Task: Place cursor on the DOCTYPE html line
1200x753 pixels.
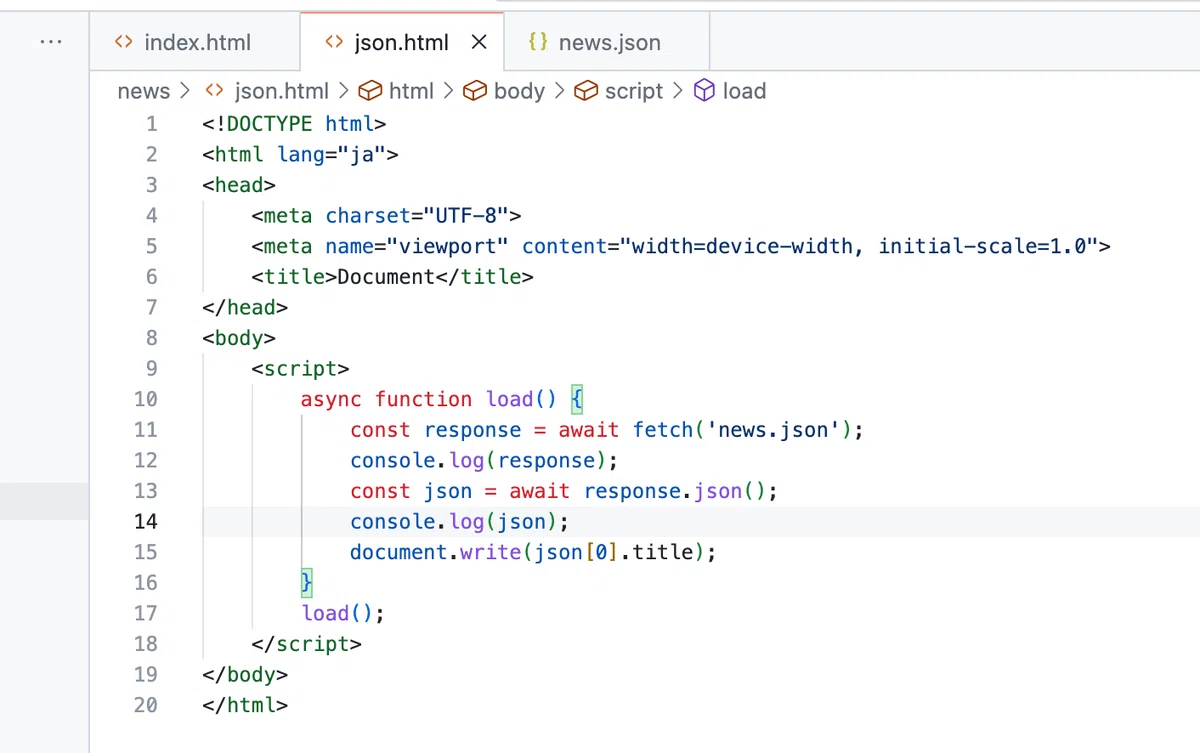Action: coord(294,124)
